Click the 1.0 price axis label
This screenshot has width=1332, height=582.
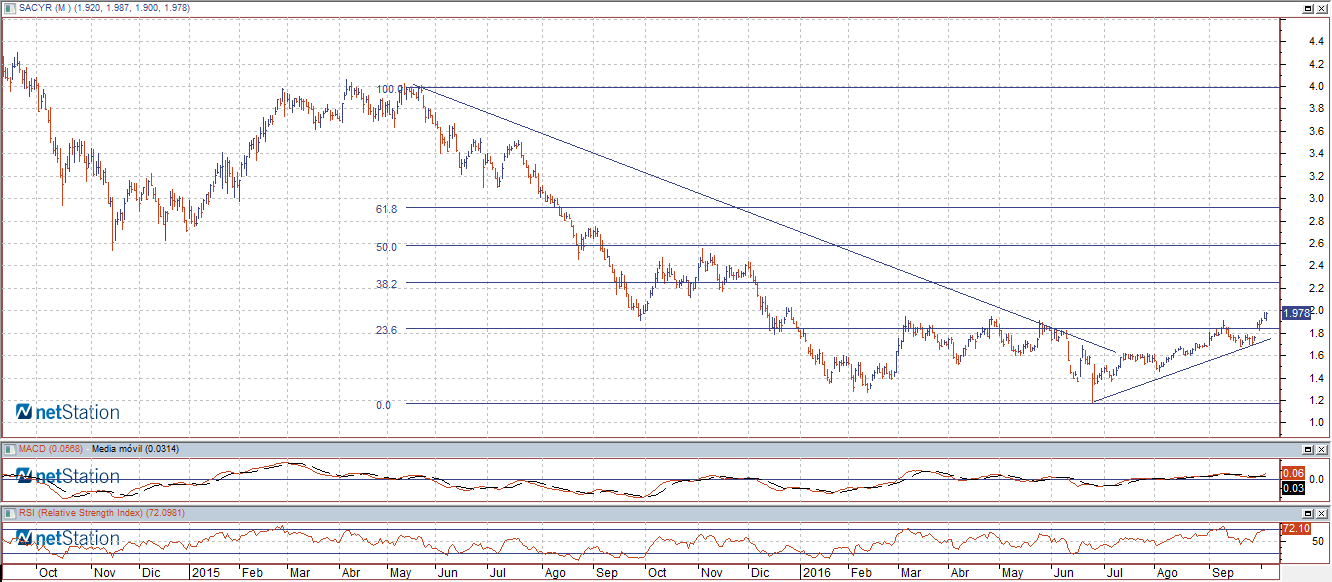click(1317, 422)
